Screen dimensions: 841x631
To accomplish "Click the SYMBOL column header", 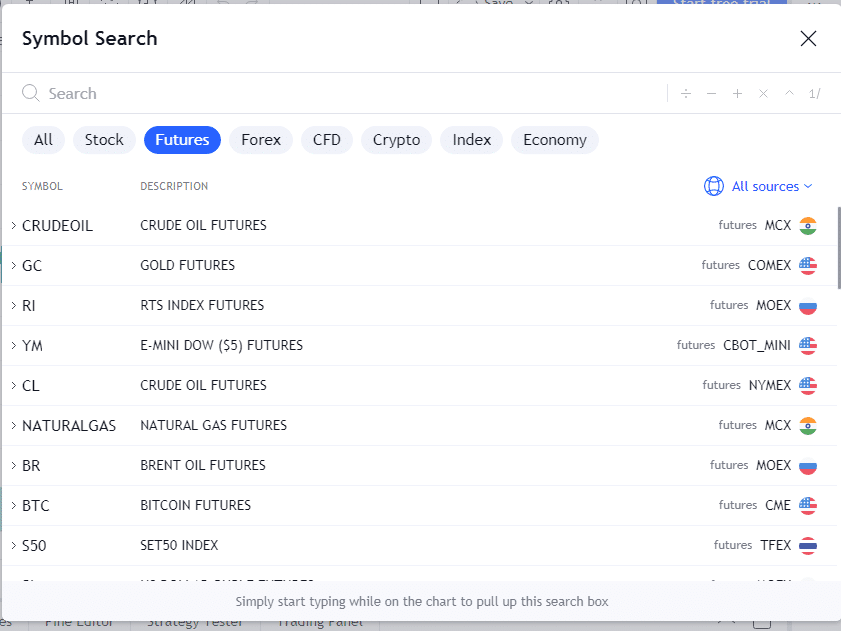I will click(x=42, y=186).
